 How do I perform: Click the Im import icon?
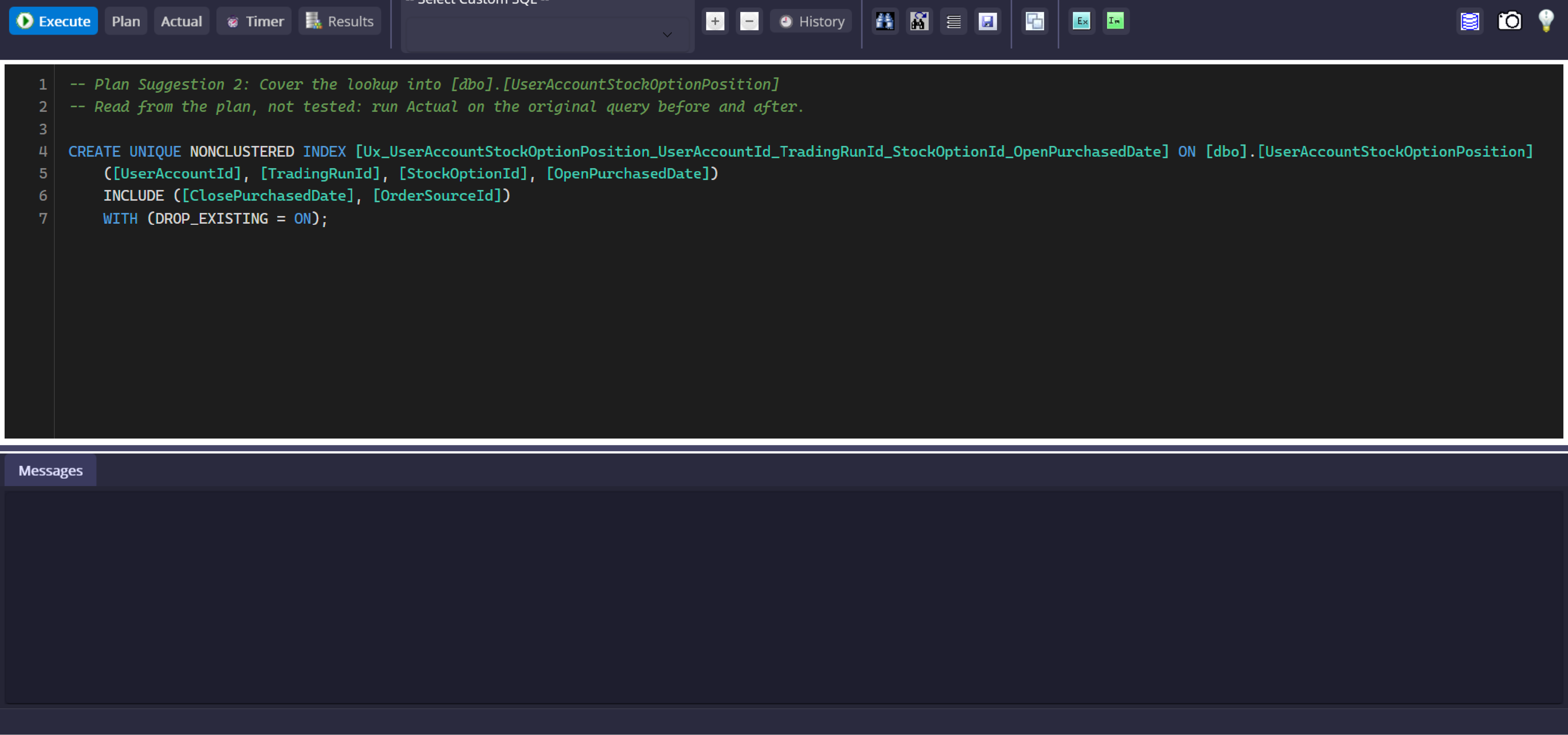coord(1116,21)
